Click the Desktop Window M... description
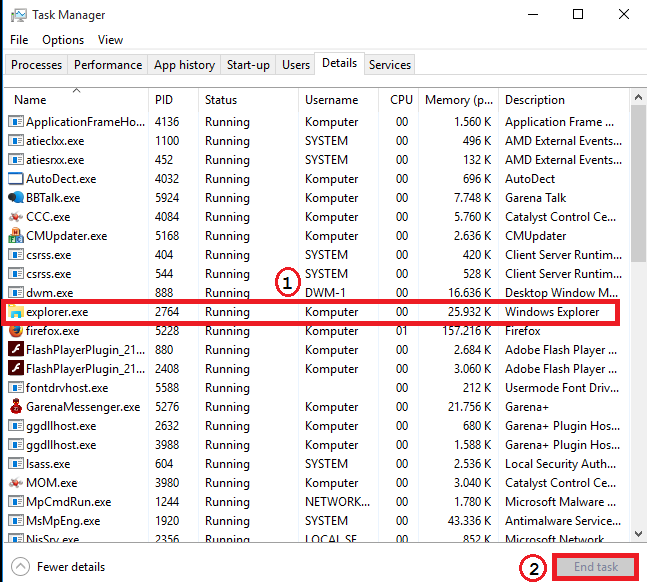This screenshot has width=647, height=582. click(x=561, y=293)
